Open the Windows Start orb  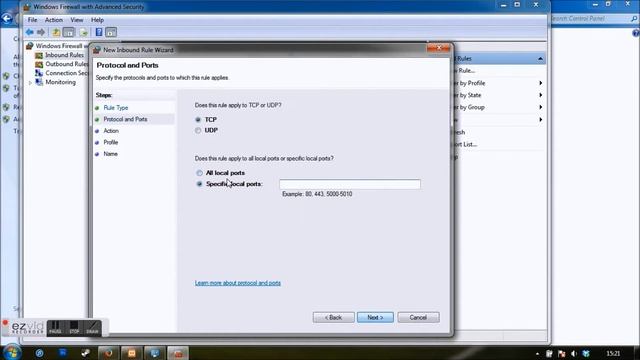[x=12, y=353]
